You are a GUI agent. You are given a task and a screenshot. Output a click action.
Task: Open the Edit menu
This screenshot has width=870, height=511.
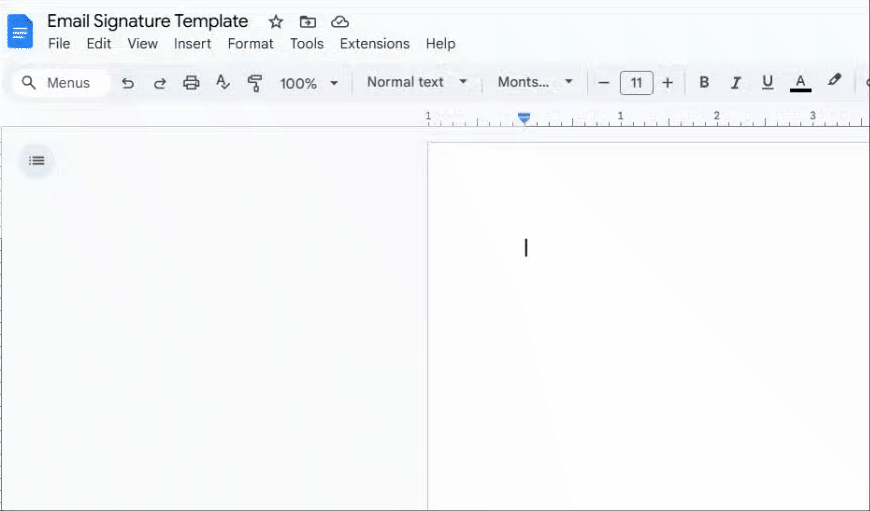(x=99, y=44)
